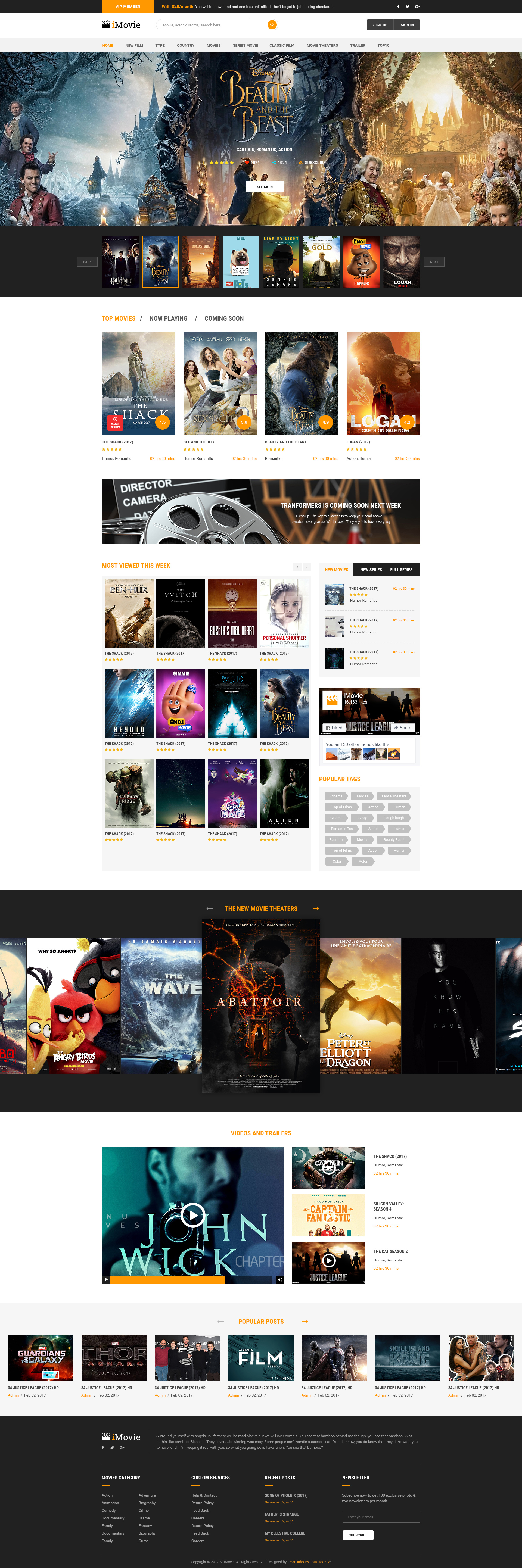Viewport: 522px width, 1568px height.
Task: Open footer Google Plus icon
Action: tap(122, 1447)
